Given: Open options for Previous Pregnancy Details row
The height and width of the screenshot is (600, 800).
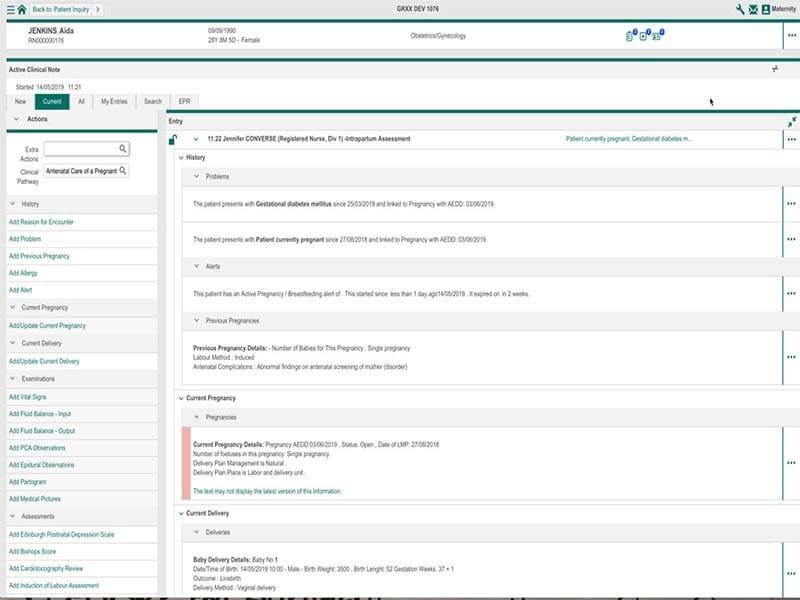Looking at the screenshot, I should coord(791,357).
